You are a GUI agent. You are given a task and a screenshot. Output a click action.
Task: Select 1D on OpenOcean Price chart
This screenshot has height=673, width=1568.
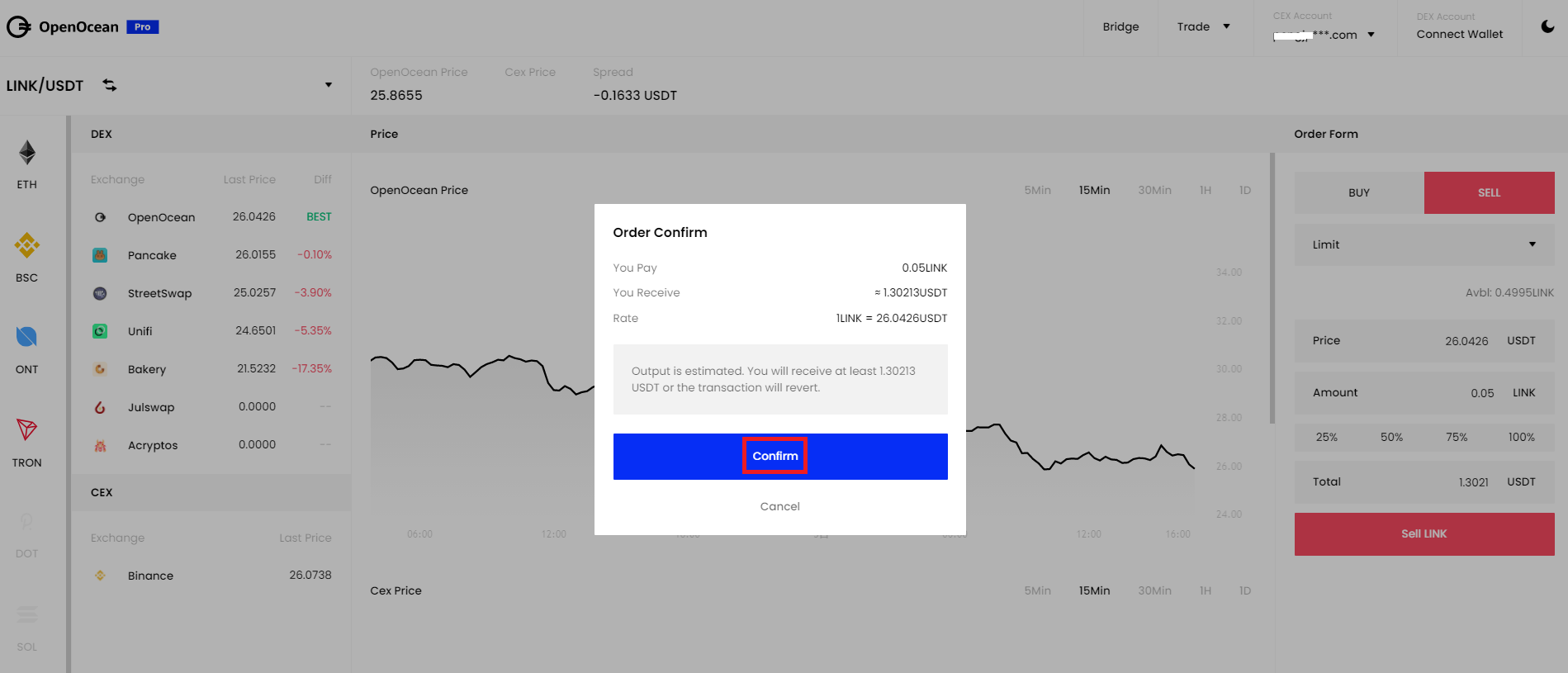[x=1245, y=190]
